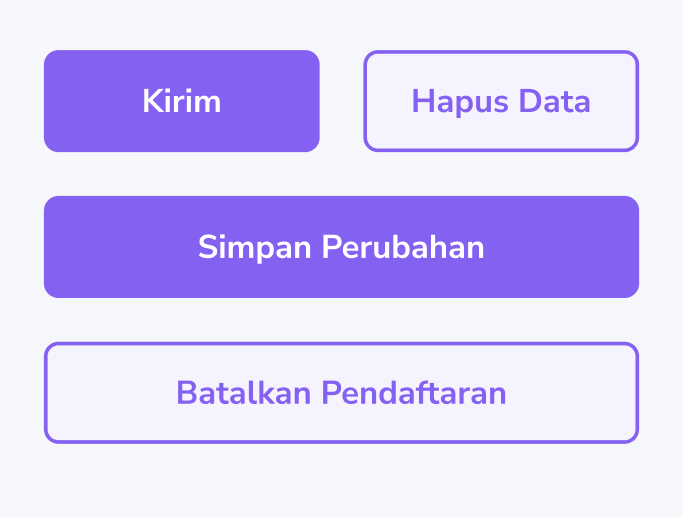
Task: Click the Kirim button
Action: click(181, 101)
